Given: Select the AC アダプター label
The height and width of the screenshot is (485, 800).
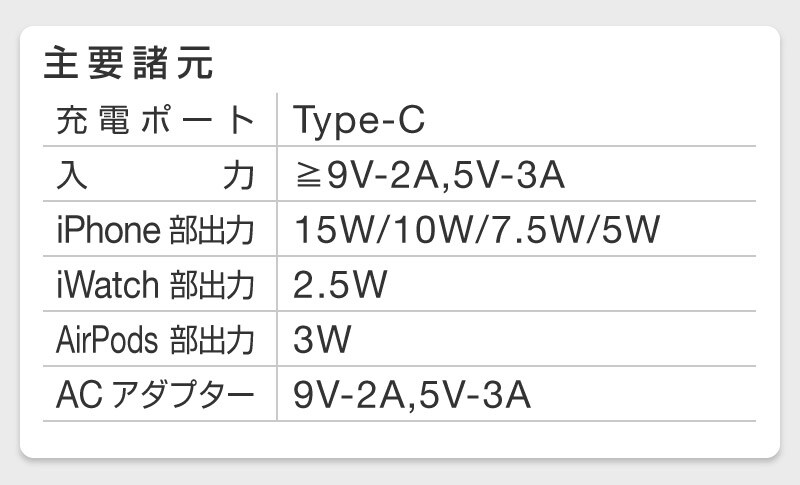Looking at the screenshot, I should click(x=155, y=396).
